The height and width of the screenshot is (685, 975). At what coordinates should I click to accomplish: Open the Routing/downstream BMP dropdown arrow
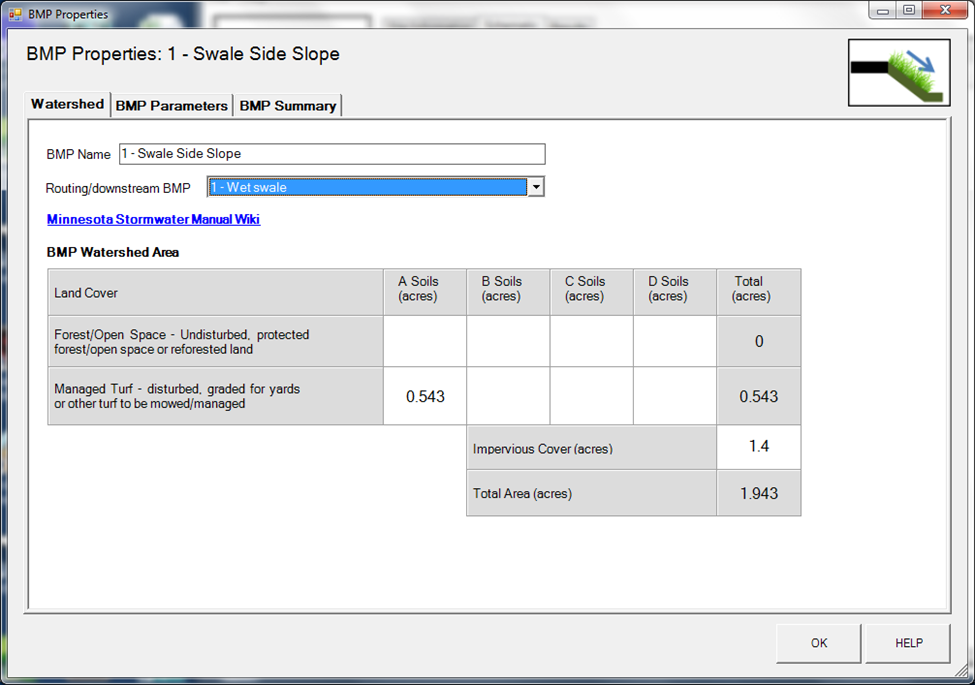(x=536, y=187)
